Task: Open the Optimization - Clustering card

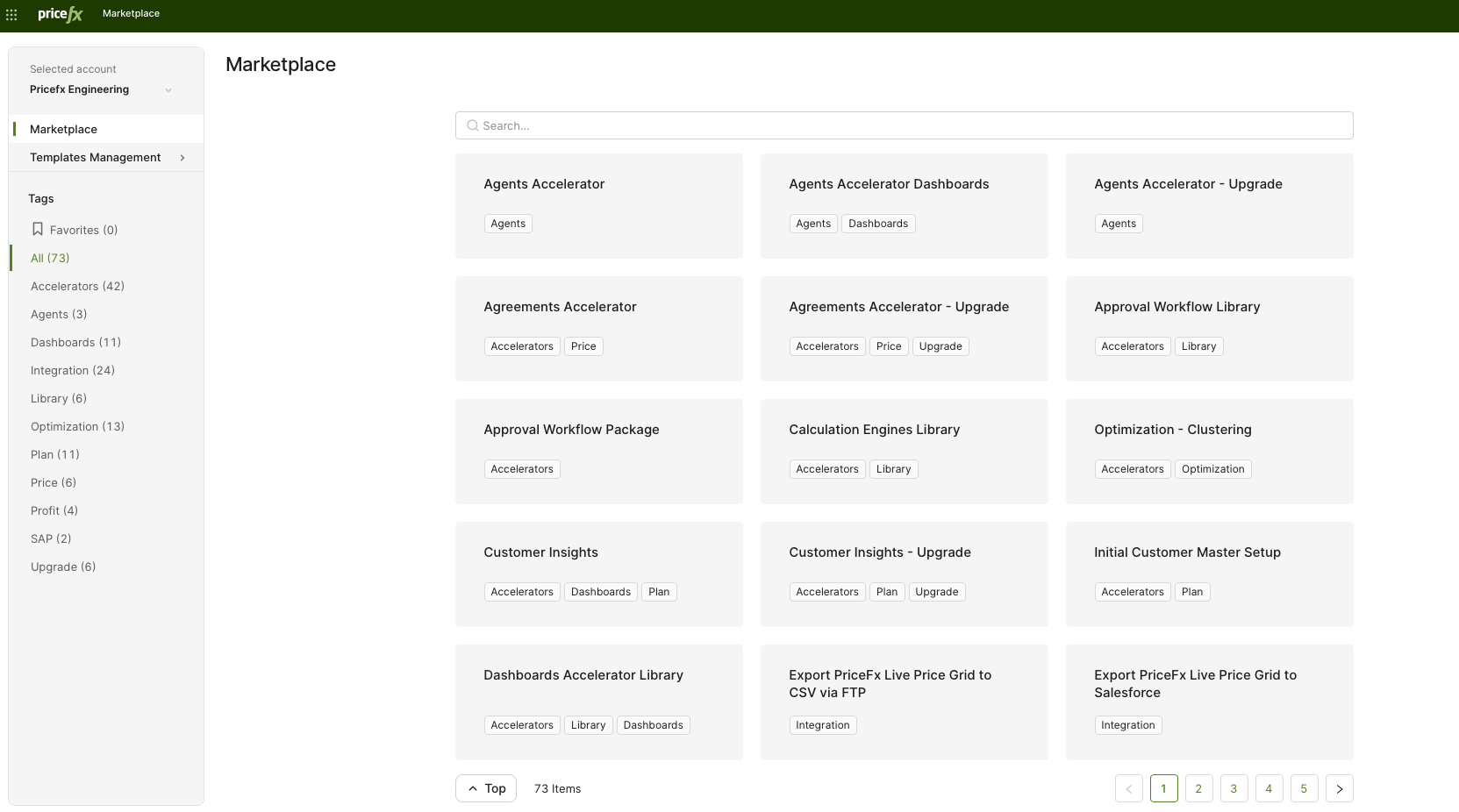Action: pos(1210,452)
